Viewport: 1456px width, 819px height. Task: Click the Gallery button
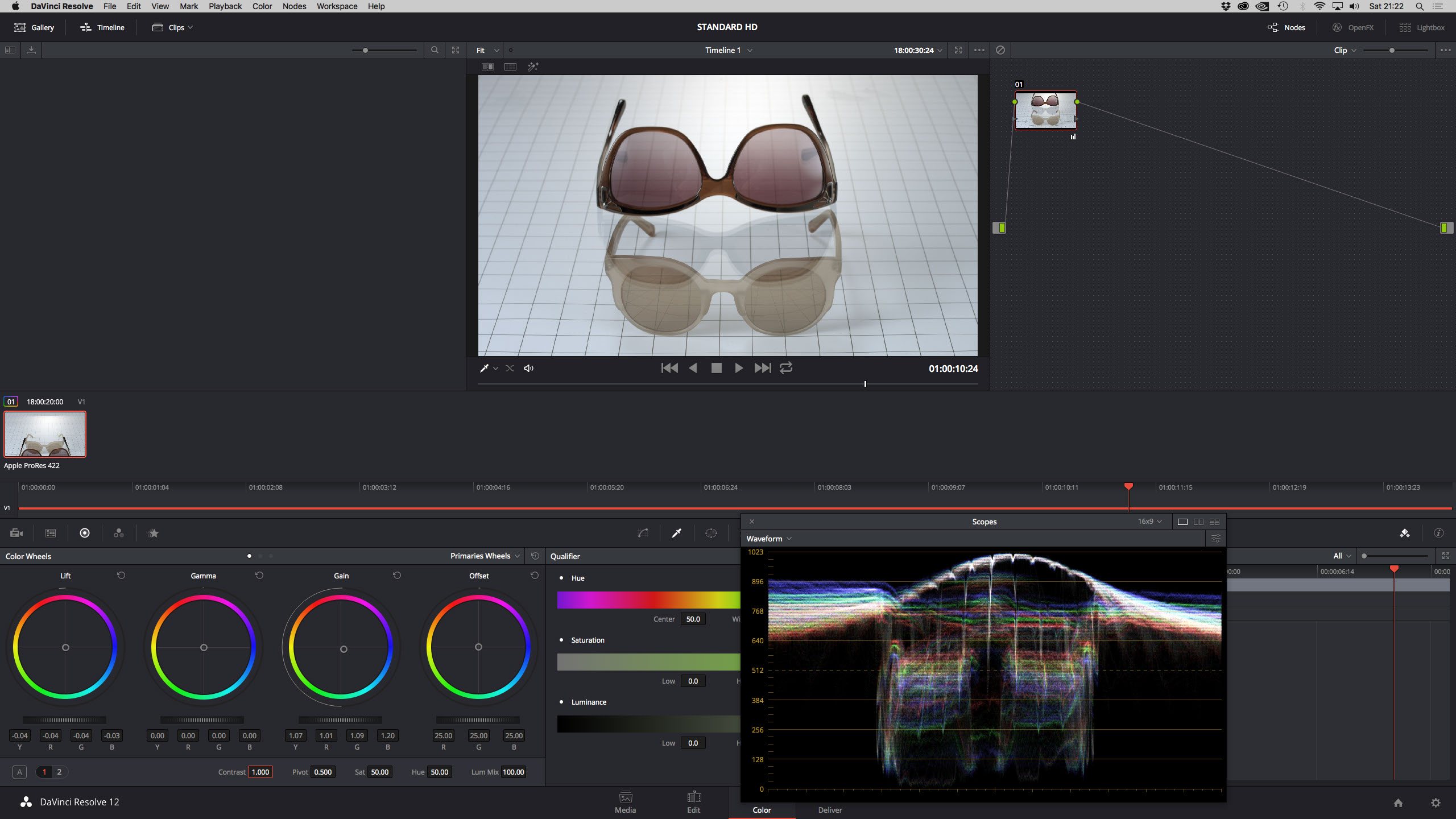pos(34,27)
